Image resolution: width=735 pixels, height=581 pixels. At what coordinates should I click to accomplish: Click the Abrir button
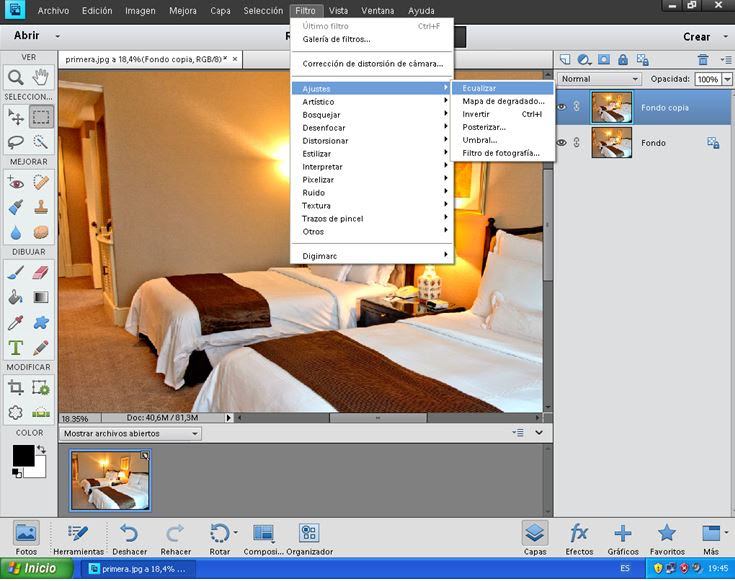27,36
